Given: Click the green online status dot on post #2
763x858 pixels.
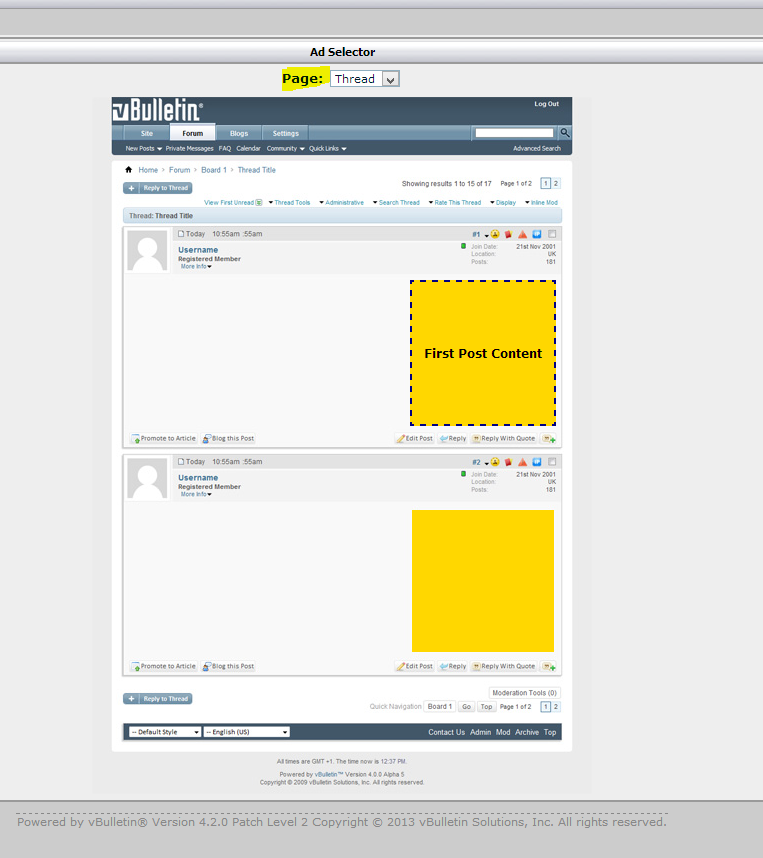Looking at the screenshot, I should 464,474.
